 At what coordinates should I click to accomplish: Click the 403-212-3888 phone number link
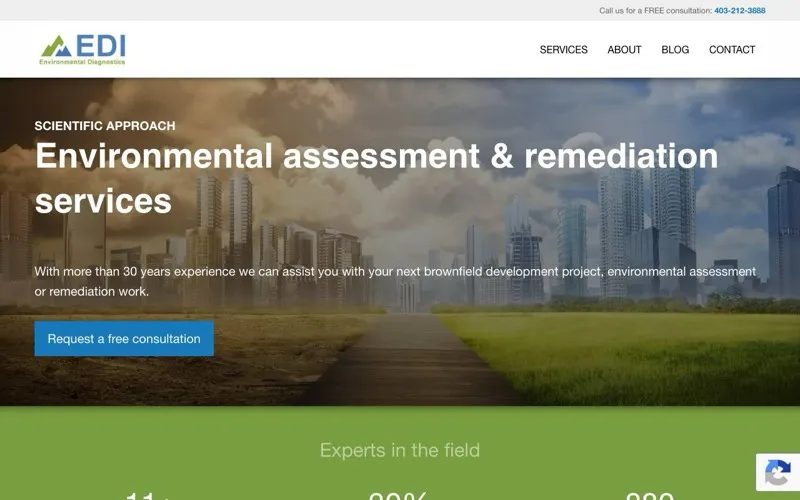pyautogui.click(x=740, y=10)
